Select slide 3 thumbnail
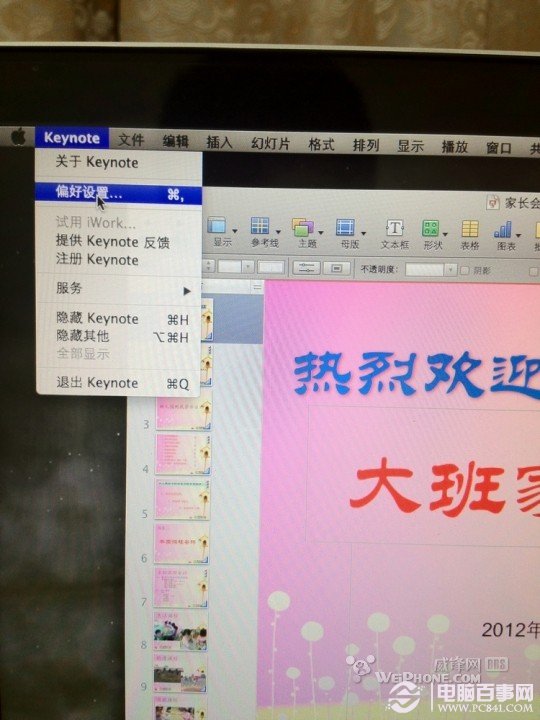Viewport: 540px width, 720px height. tap(184, 415)
